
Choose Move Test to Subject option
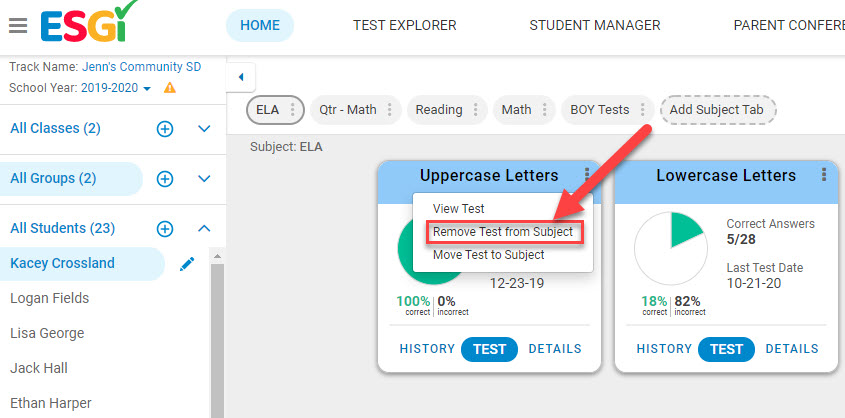(489, 255)
